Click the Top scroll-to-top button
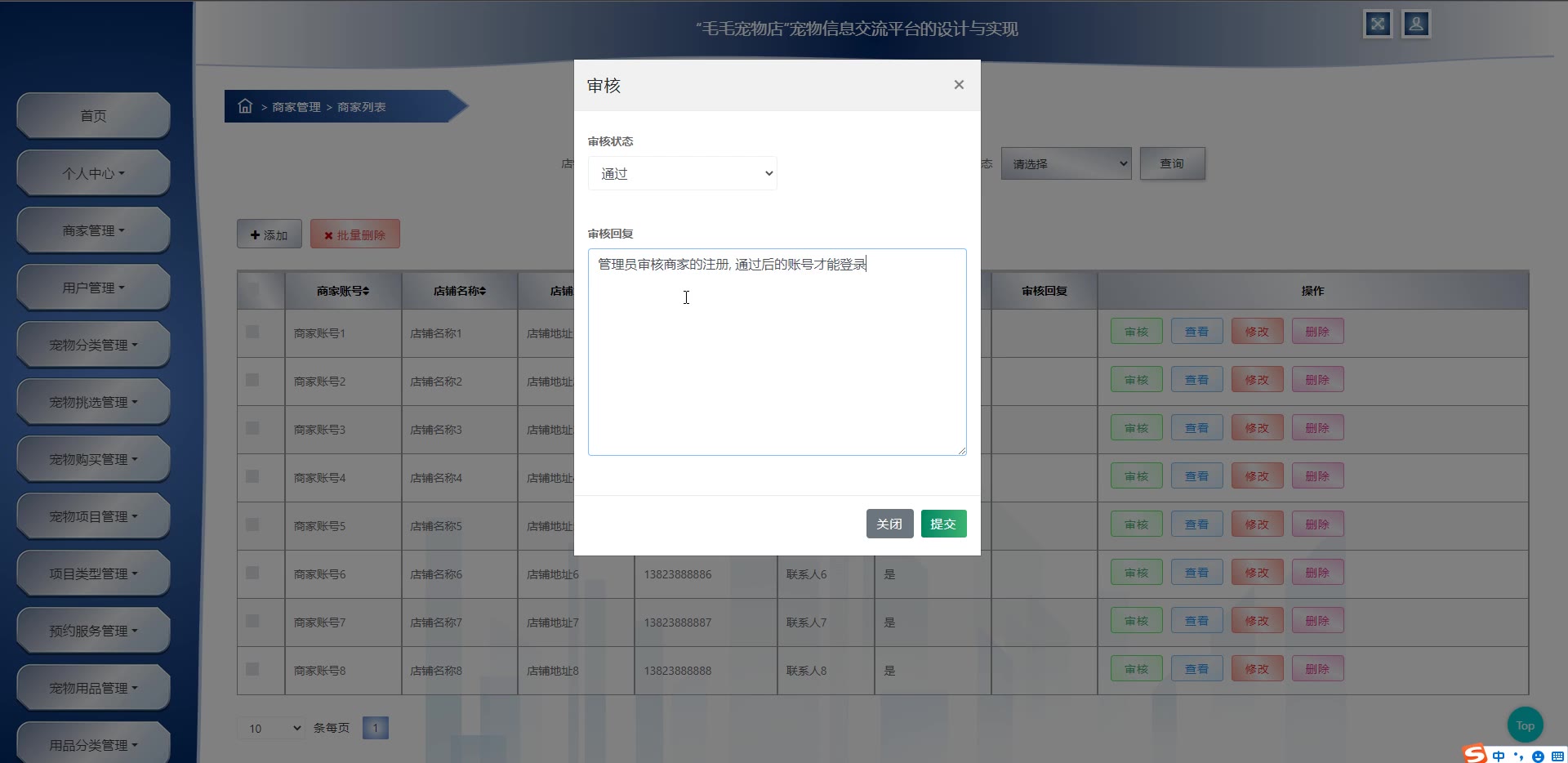The height and width of the screenshot is (763, 1568). tap(1525, 725)
